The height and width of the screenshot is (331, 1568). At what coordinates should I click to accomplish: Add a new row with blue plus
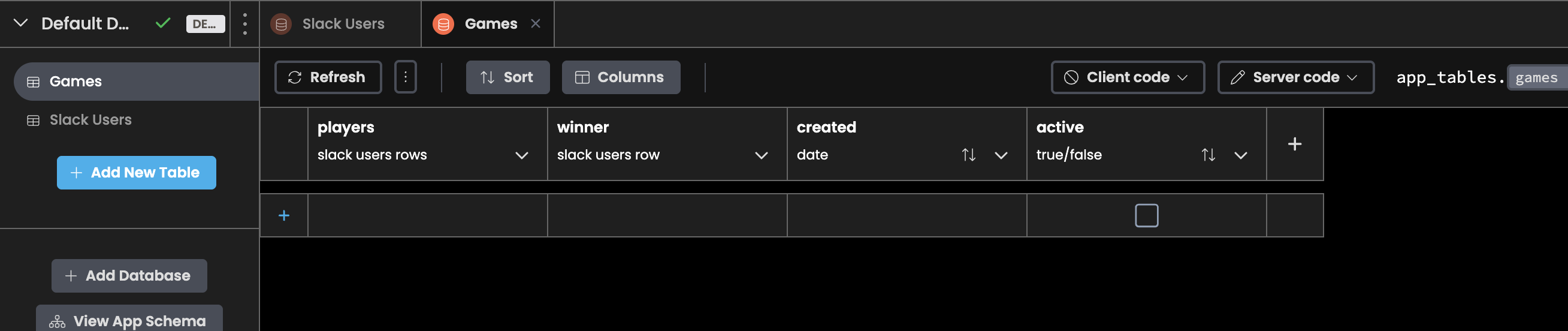tap(283, 215)
